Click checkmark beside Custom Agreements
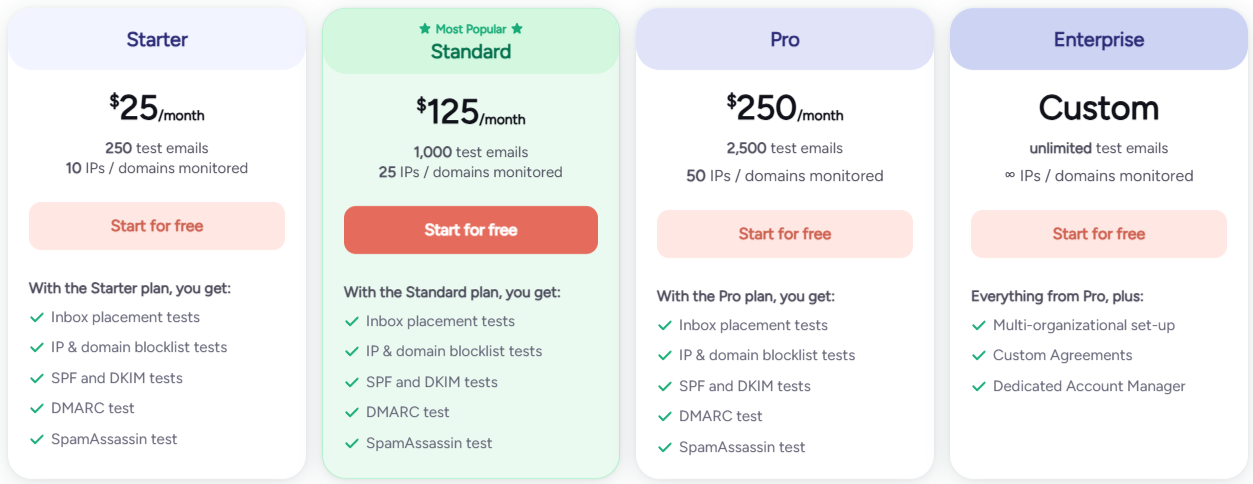 (x=979, y=356)
